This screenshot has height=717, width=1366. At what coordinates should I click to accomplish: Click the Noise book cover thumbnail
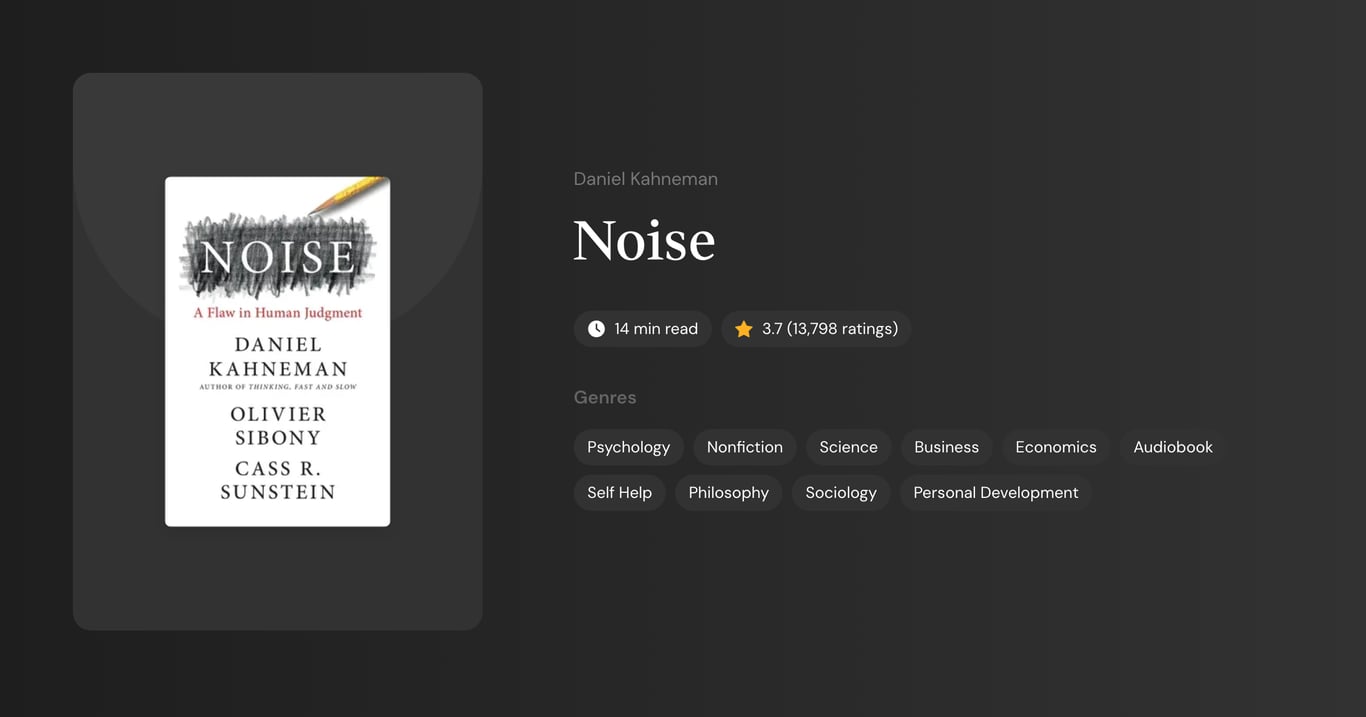click(277, 351)
